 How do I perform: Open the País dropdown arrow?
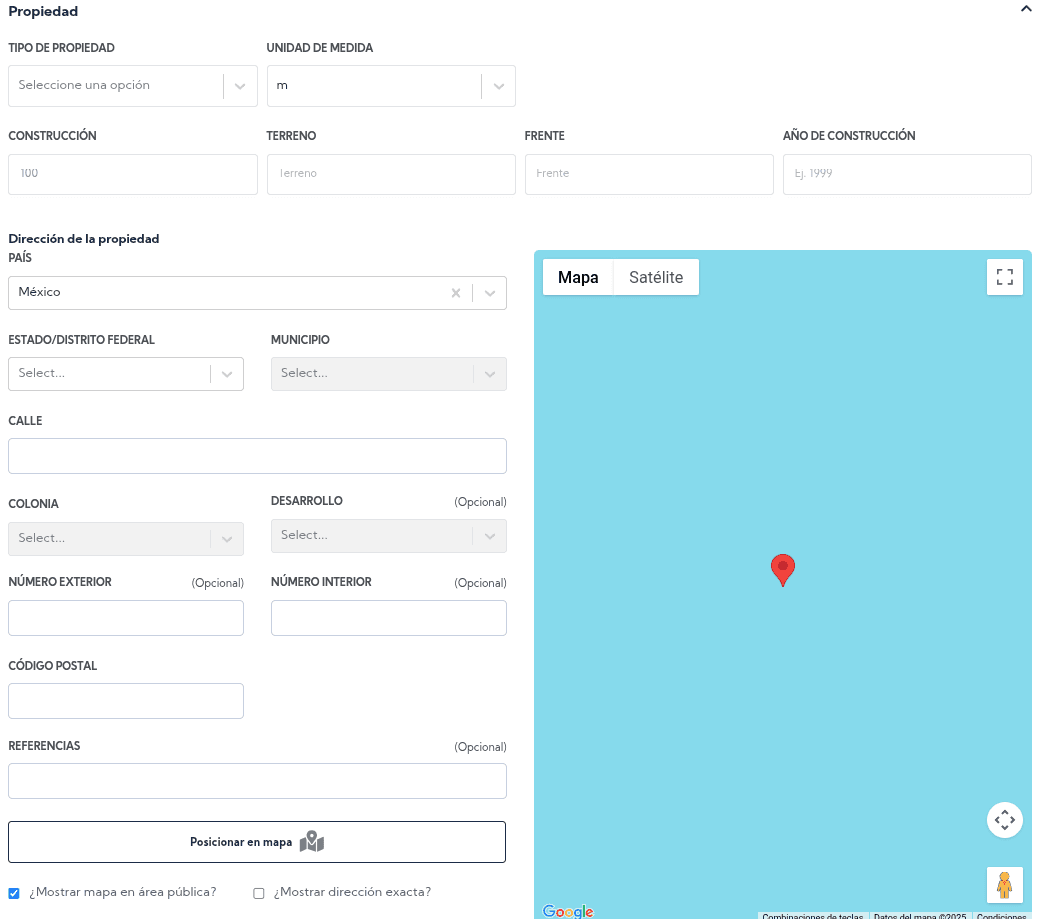click(490, 293)
